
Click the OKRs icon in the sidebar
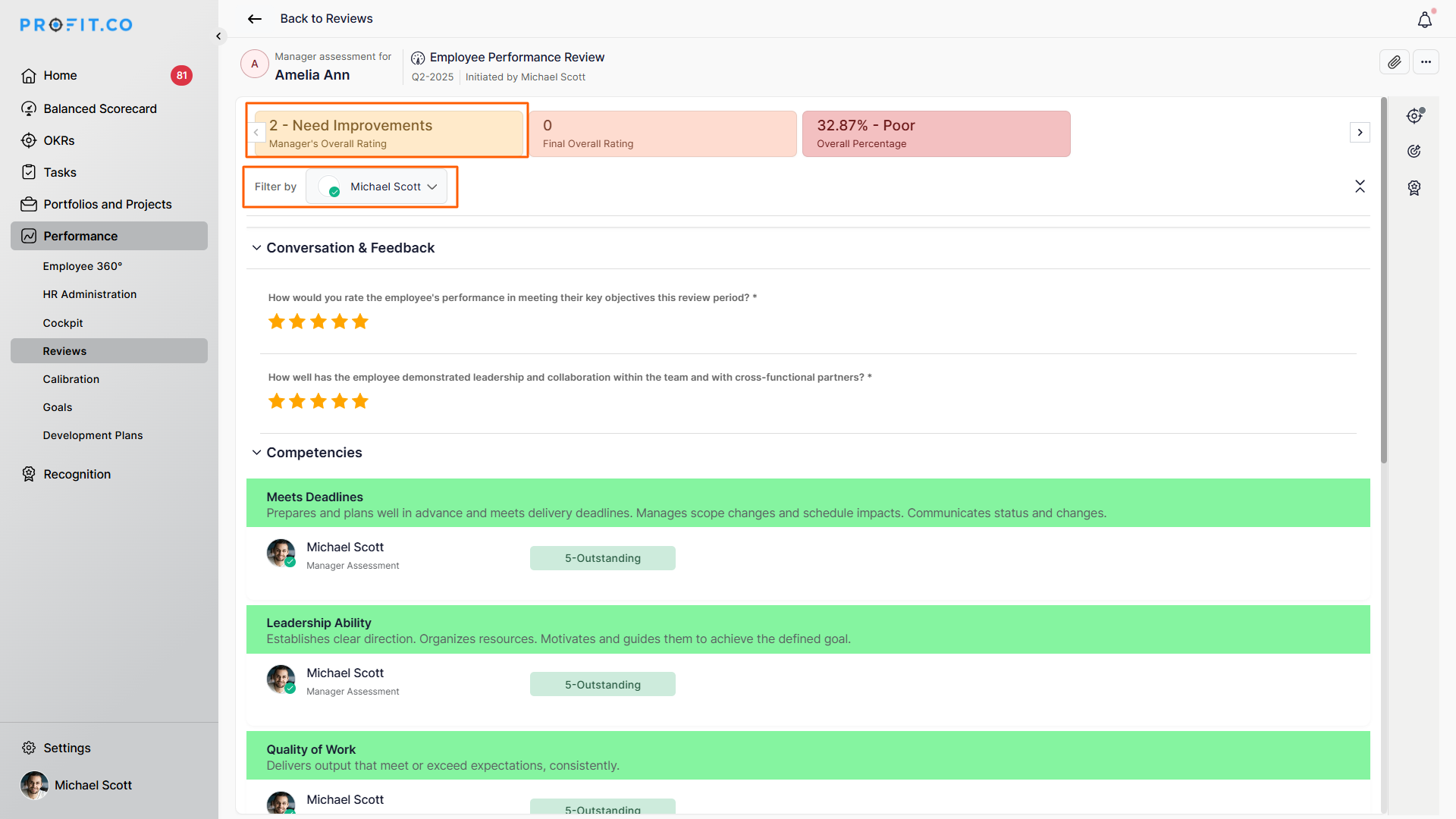(x=29, y=140)
